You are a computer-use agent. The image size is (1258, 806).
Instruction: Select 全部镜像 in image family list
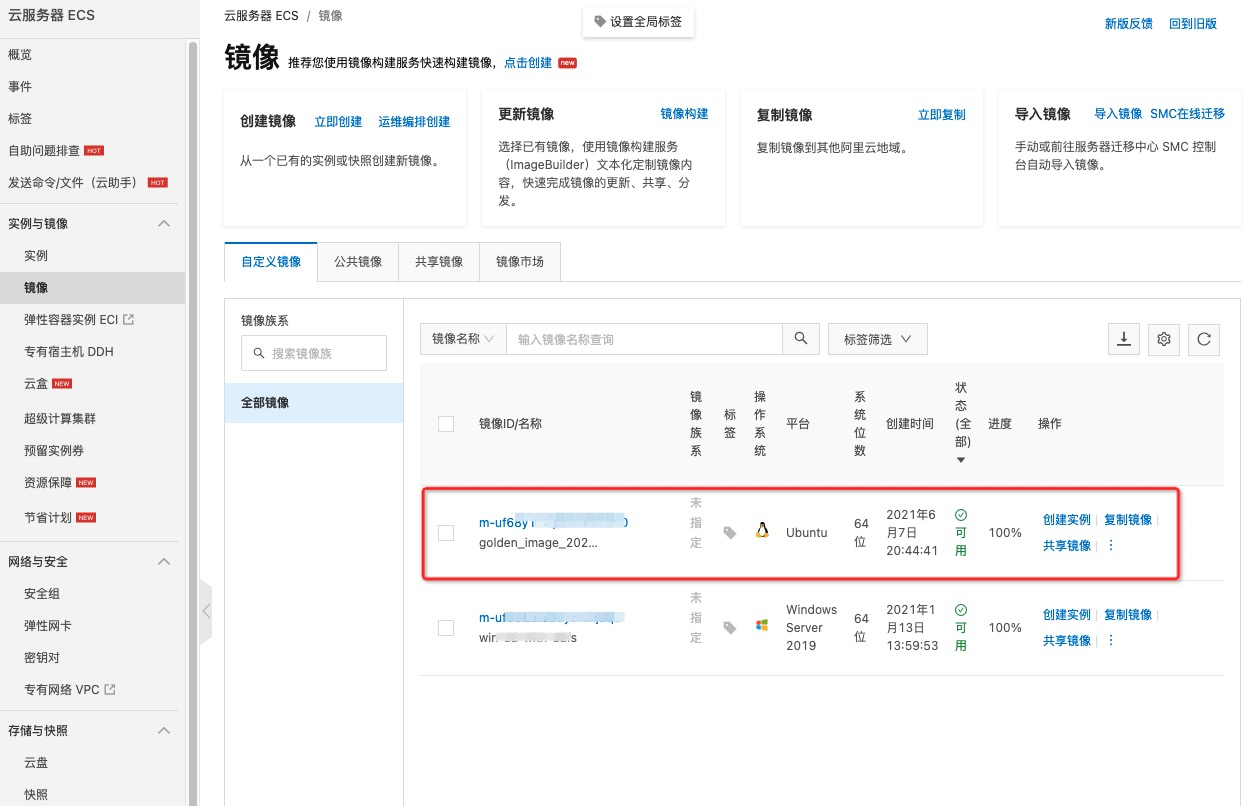(x=314, y=403)
